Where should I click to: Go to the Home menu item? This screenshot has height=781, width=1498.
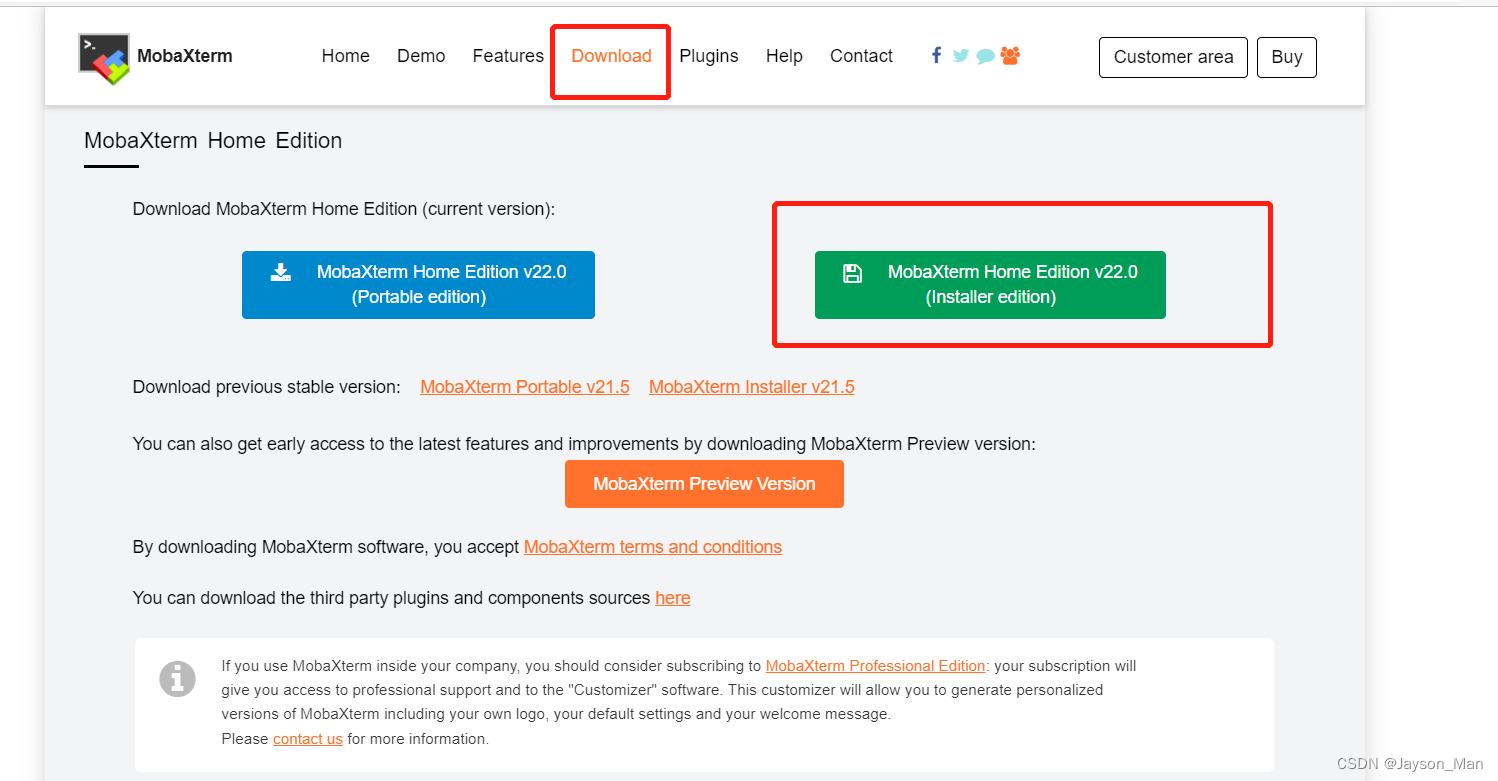346,56
